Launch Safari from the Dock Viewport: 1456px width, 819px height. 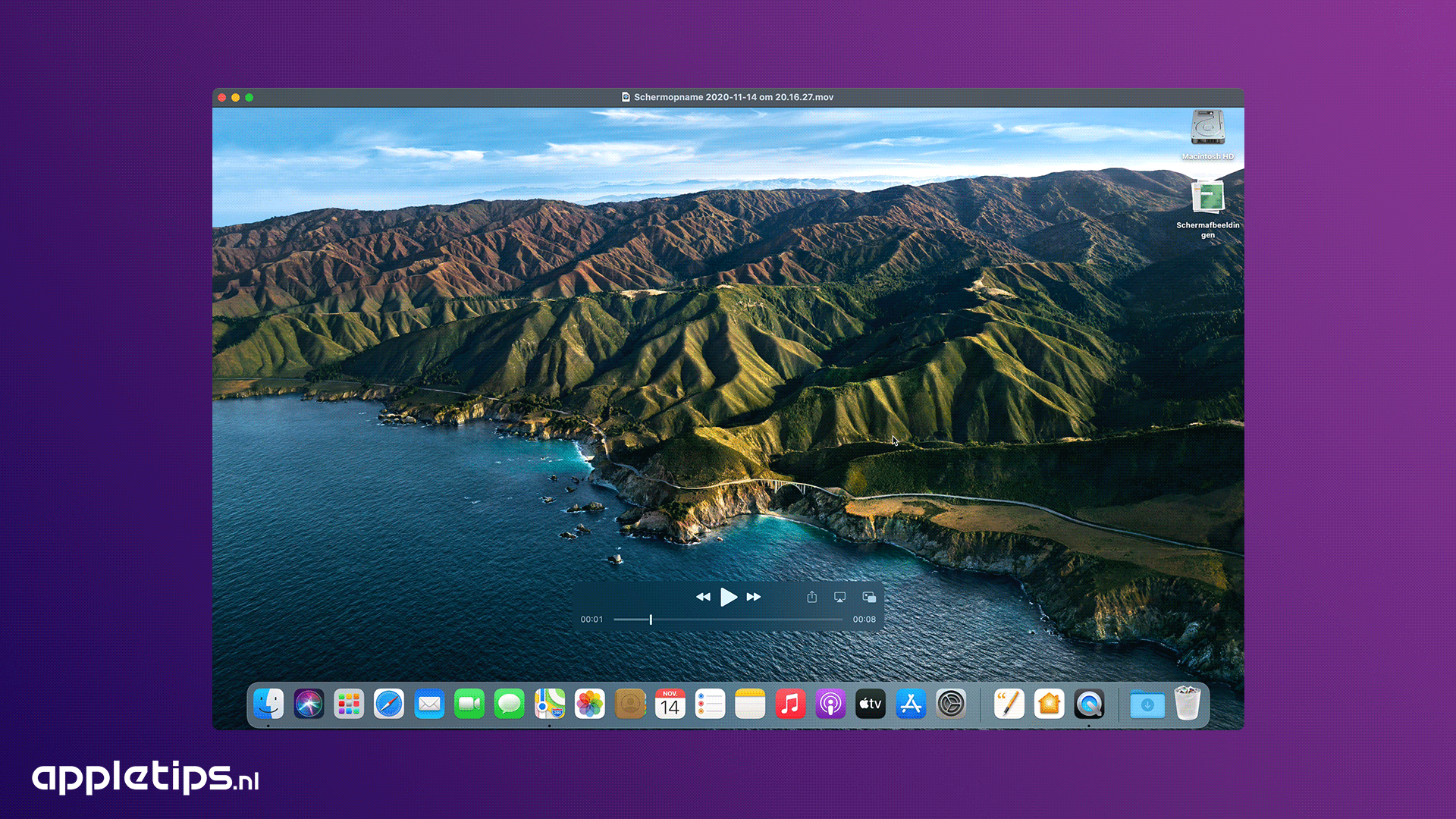(x=389, y=704)
